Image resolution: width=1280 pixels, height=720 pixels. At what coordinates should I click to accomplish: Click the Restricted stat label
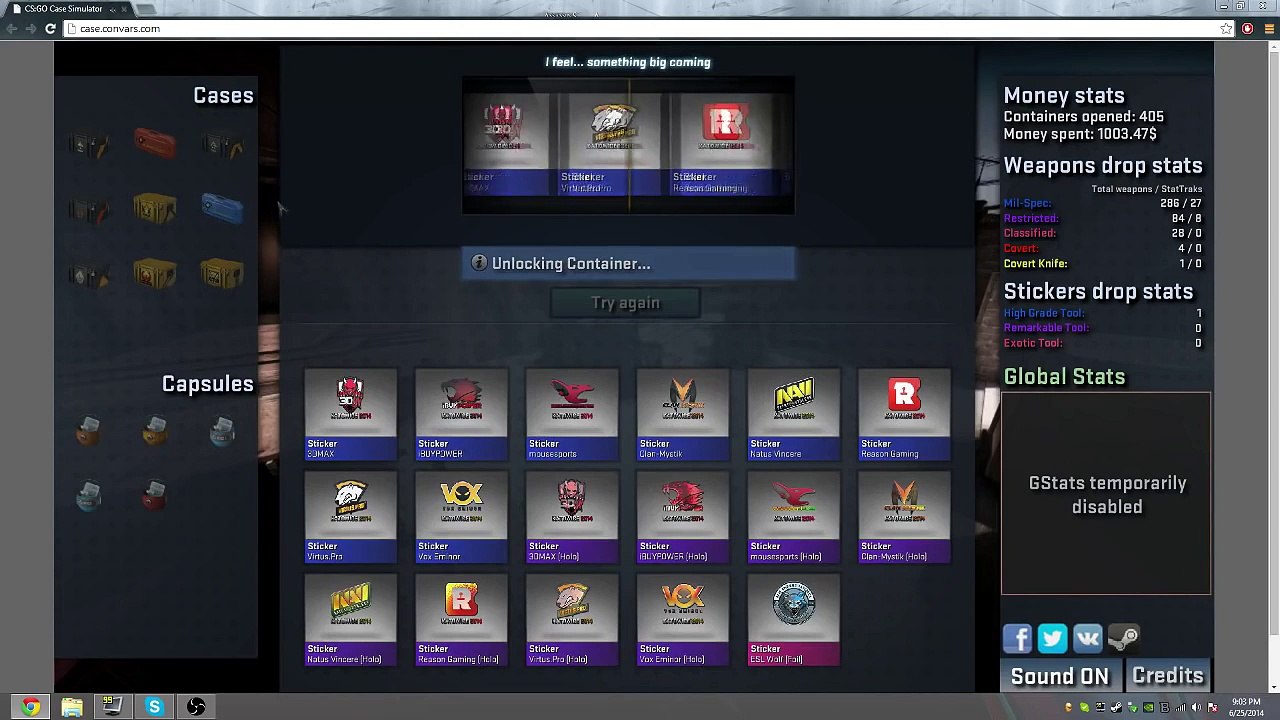click(x=1031, y=218)
